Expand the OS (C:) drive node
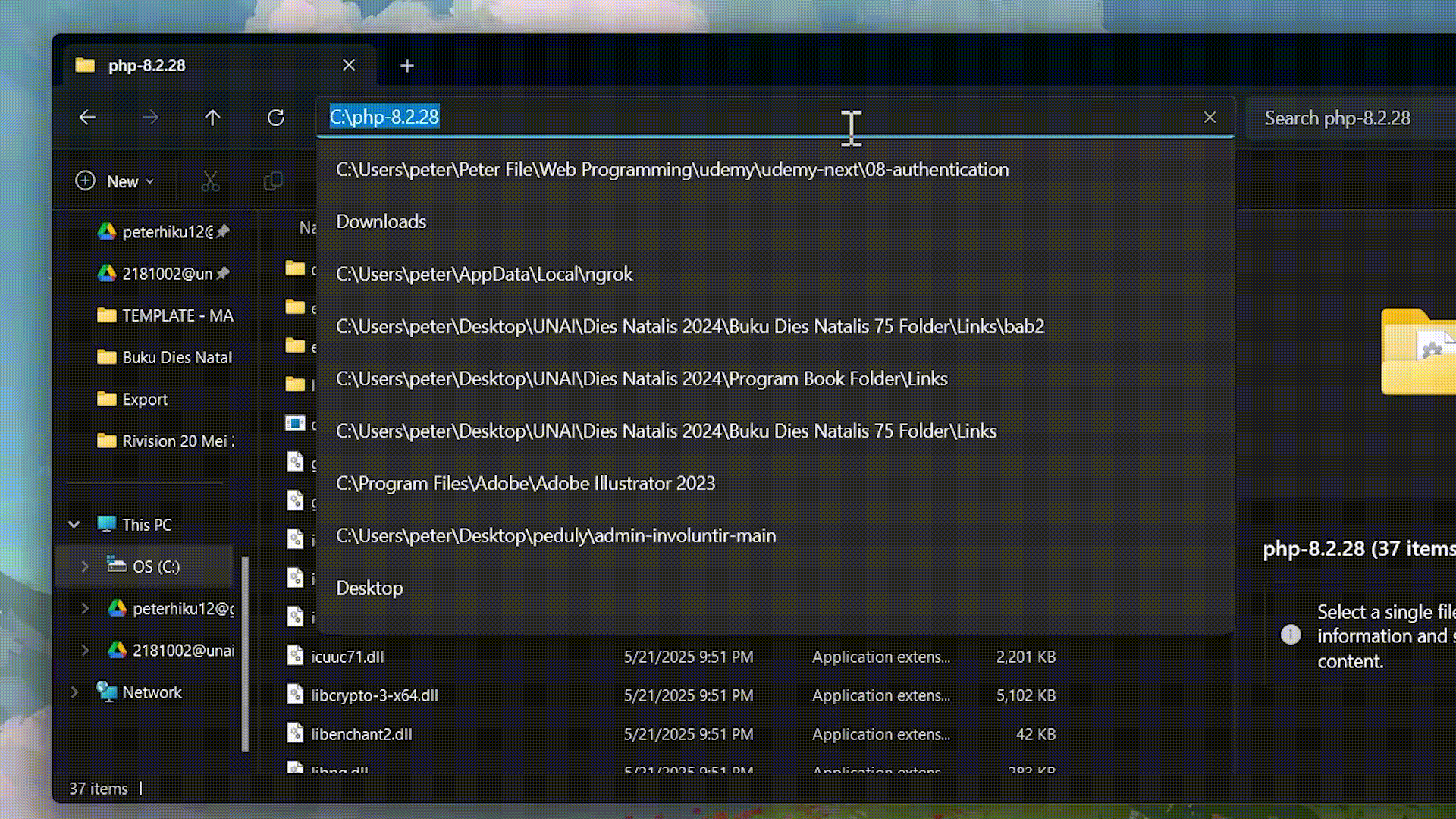Screen dimensions: 1456x819 coord(85,566)
